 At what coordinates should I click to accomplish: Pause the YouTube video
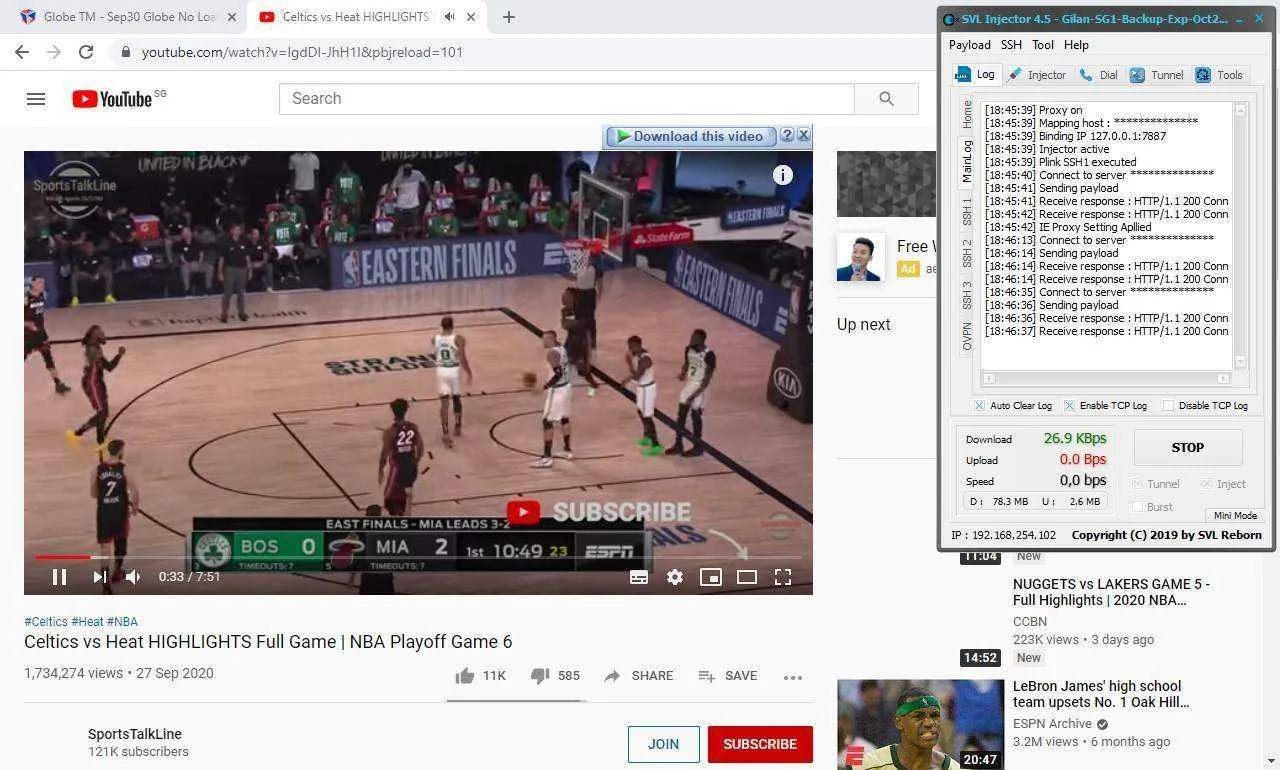pos(59,577)
